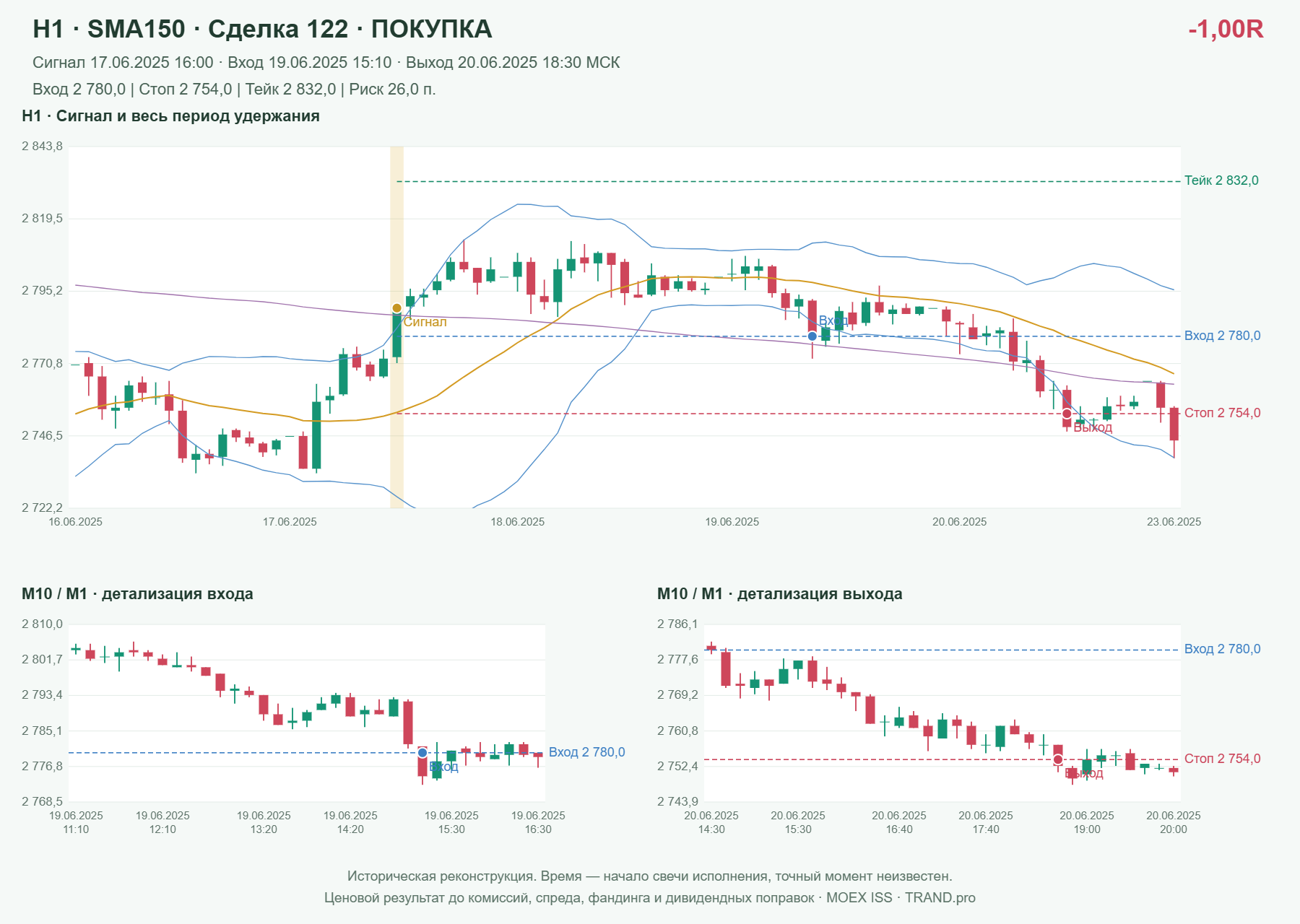Viewport: 1300px width, 924px height.
Task: Click the '20.06.2025 15:30' time label
Action: 798,822
